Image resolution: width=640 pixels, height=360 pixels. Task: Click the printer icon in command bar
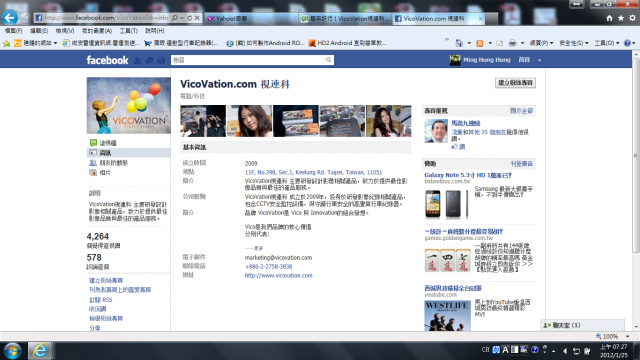(513, 43)
